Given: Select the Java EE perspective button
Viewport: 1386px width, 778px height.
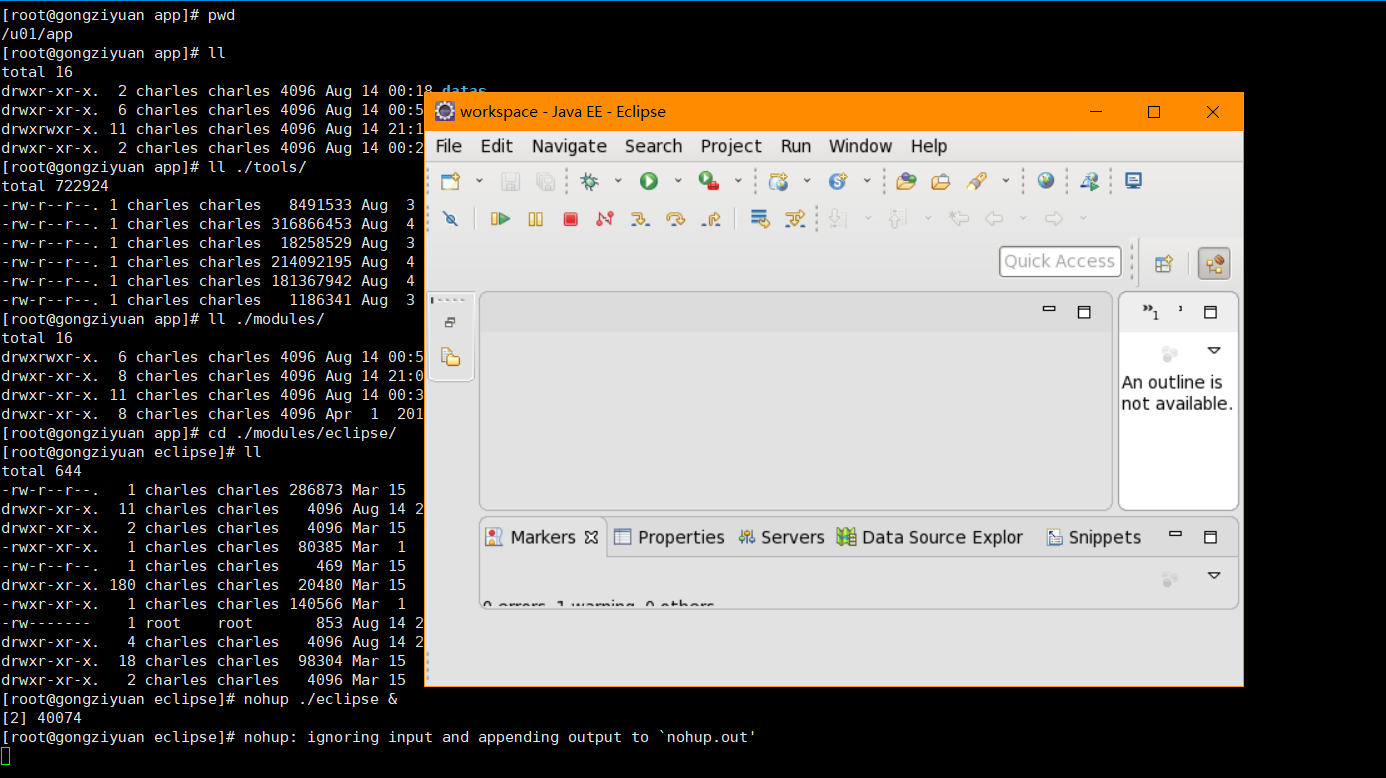Looking at the screenshot, I should pyautogui.click(x=1214, y=264).
